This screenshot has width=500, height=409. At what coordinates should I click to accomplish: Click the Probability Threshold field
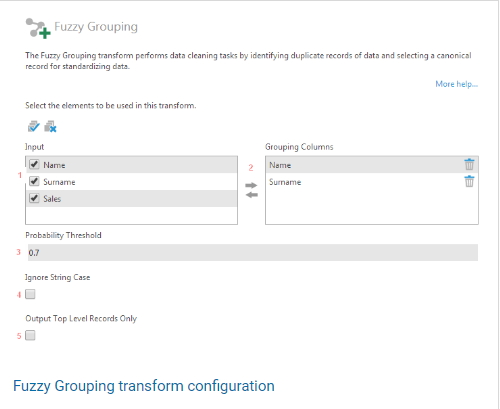(253, 253)
